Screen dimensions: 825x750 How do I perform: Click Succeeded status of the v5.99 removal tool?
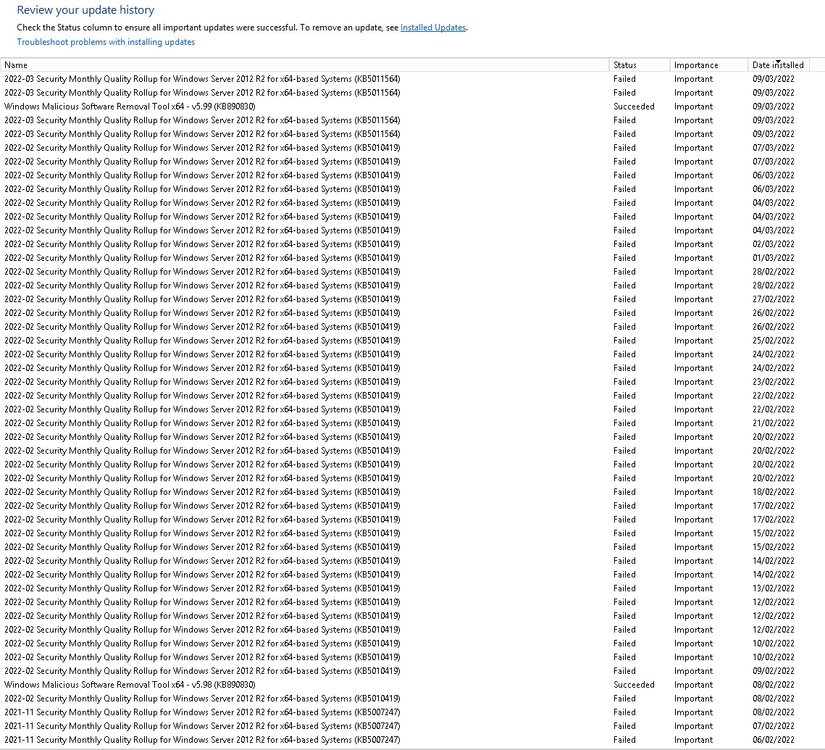[x=633, y=106]
